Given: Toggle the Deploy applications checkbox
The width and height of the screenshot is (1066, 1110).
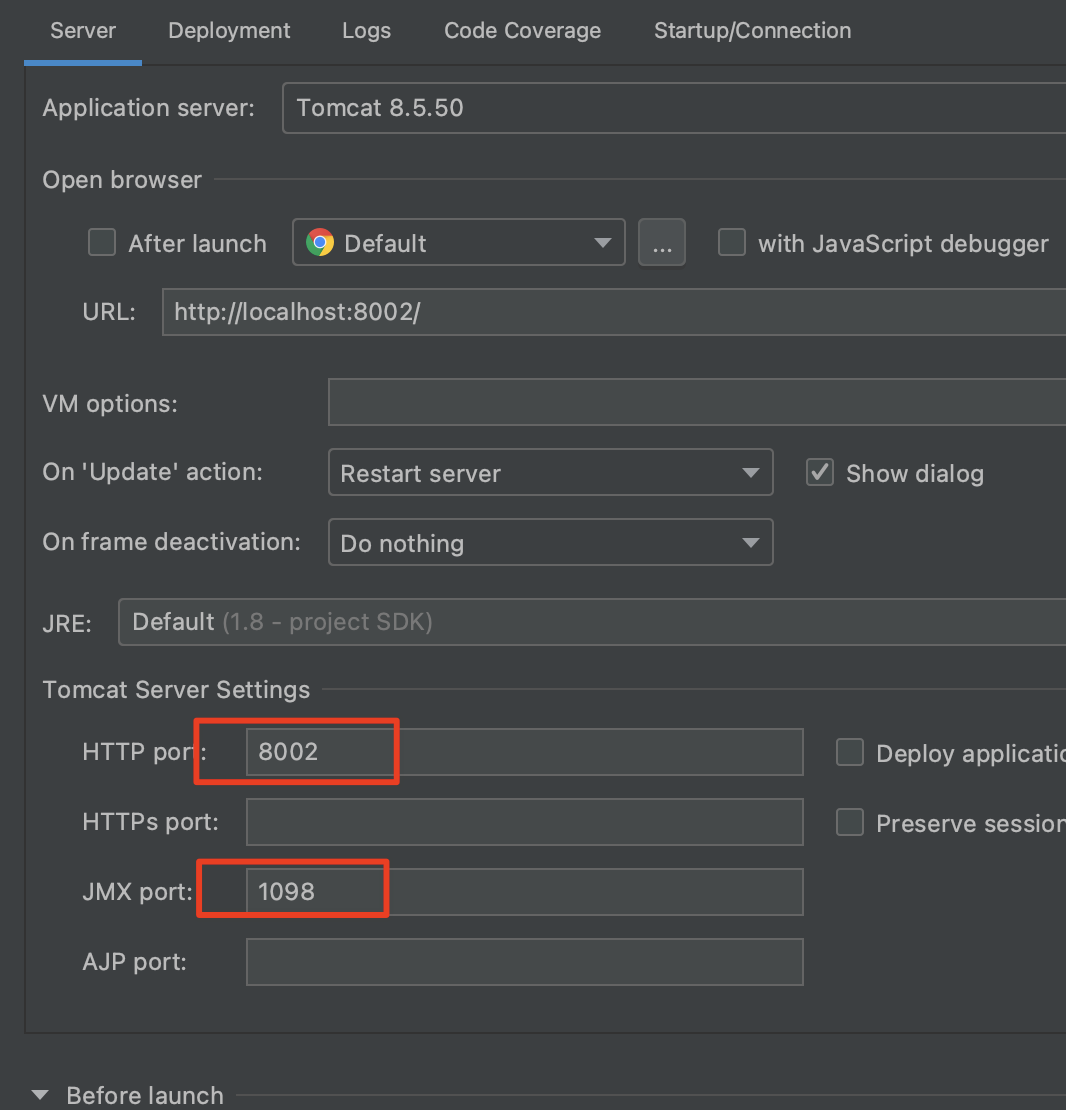Looking at the screenshot, I should pyautogui.click(x=850, y=752).
